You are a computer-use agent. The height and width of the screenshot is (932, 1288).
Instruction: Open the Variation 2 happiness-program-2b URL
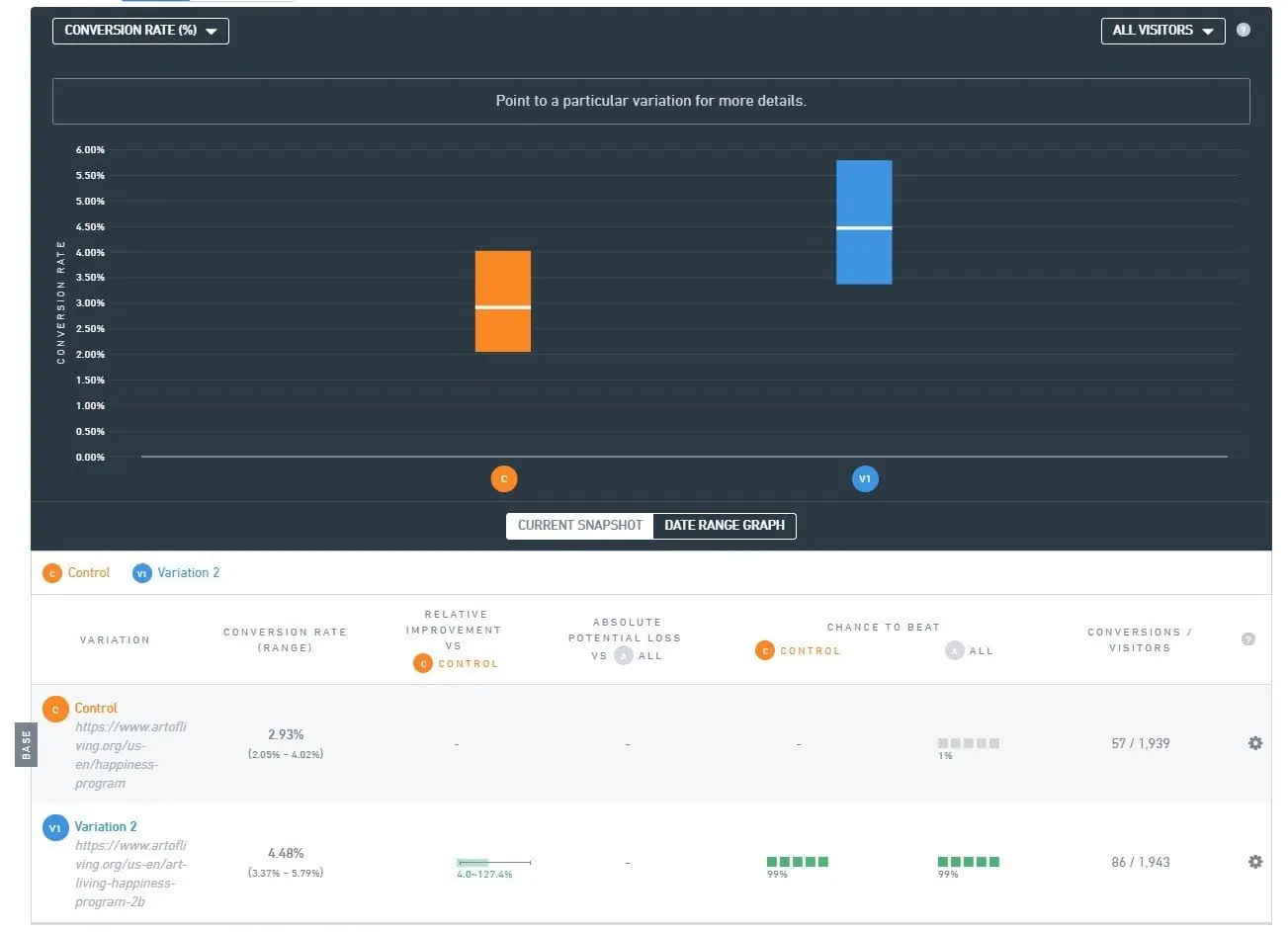pyautogui.click(x=130, y=874)
